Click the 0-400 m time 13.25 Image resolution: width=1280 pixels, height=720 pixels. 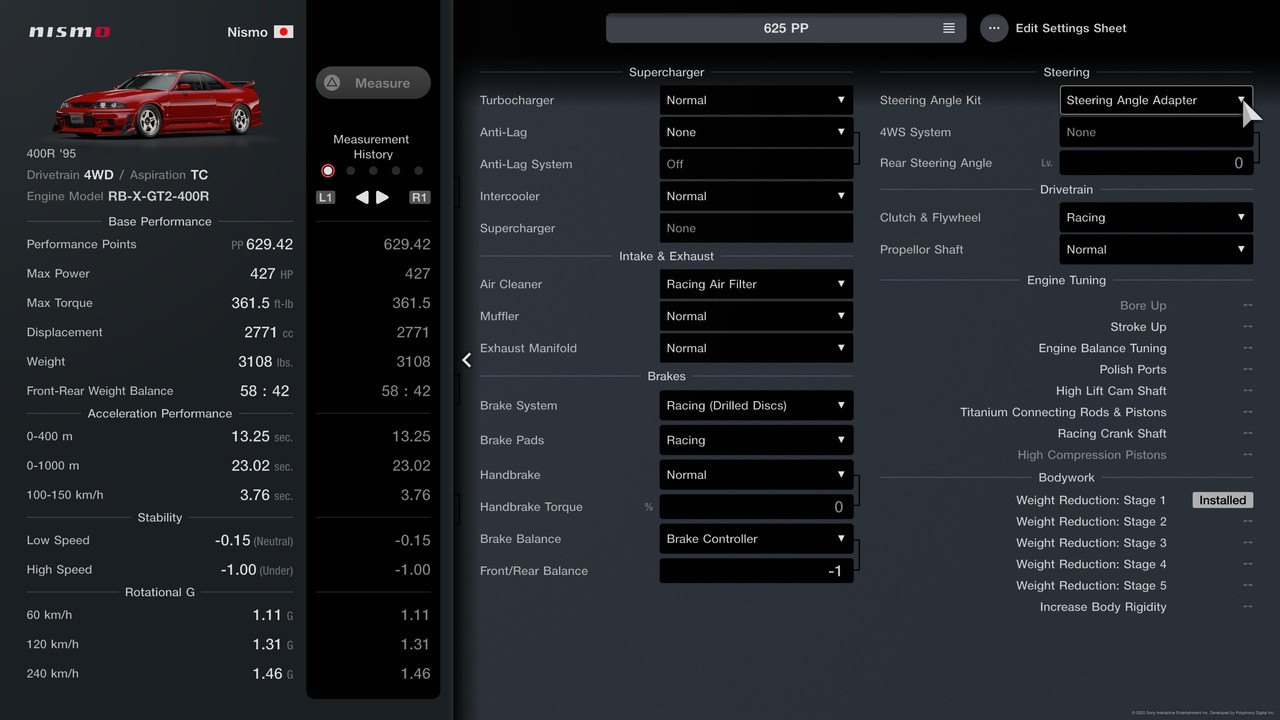click(260, 437)
